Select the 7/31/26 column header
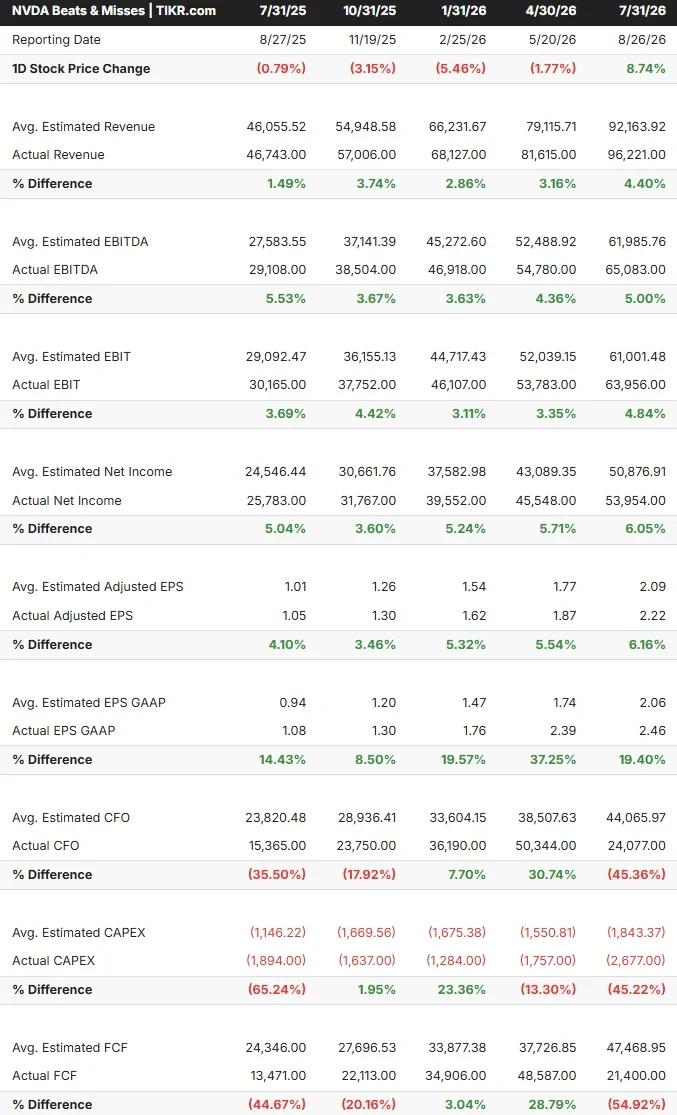This screenshot has width=677, height=1115. [643, 11]
